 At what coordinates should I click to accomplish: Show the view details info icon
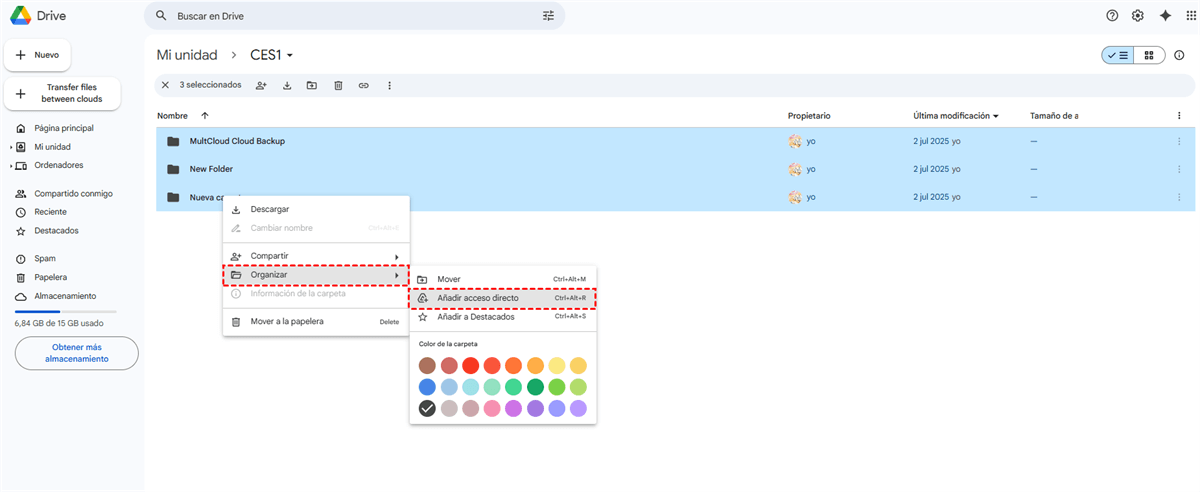(x=1179, y=55)
